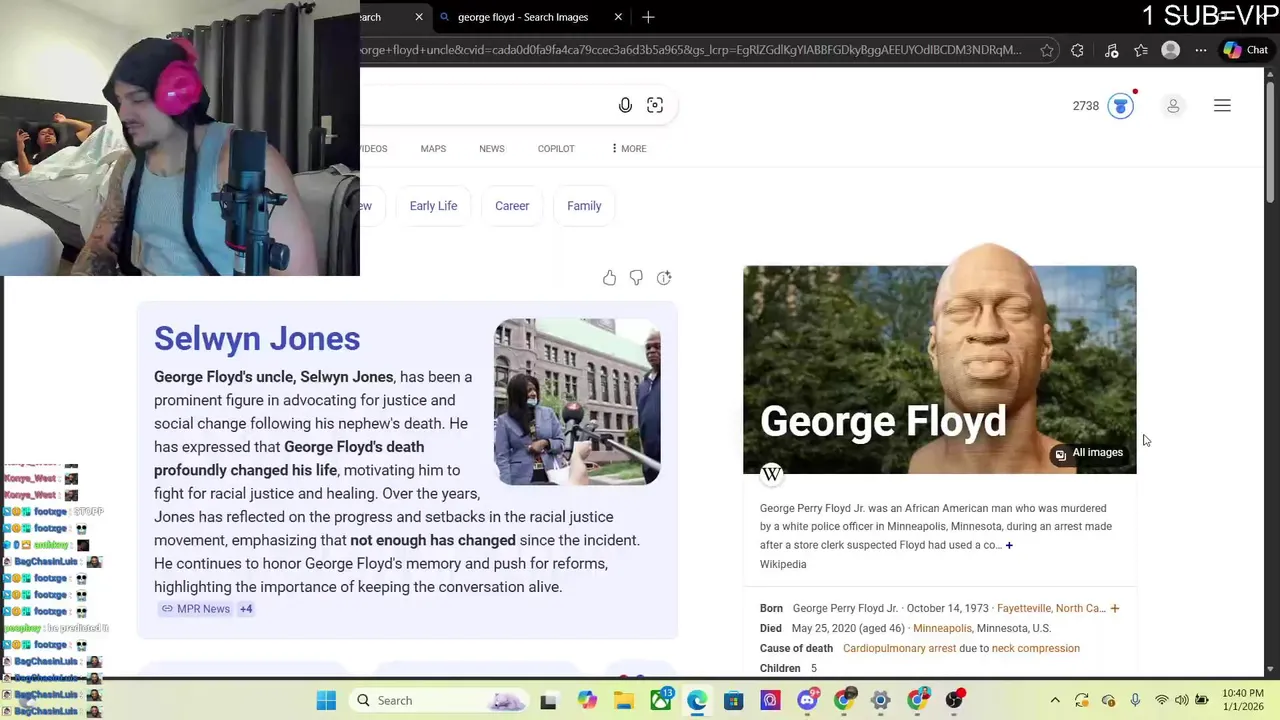The image size is (1280, 720).
Task: Open taskbar clock showing 10:40 PM
Action: (1241, 700)
